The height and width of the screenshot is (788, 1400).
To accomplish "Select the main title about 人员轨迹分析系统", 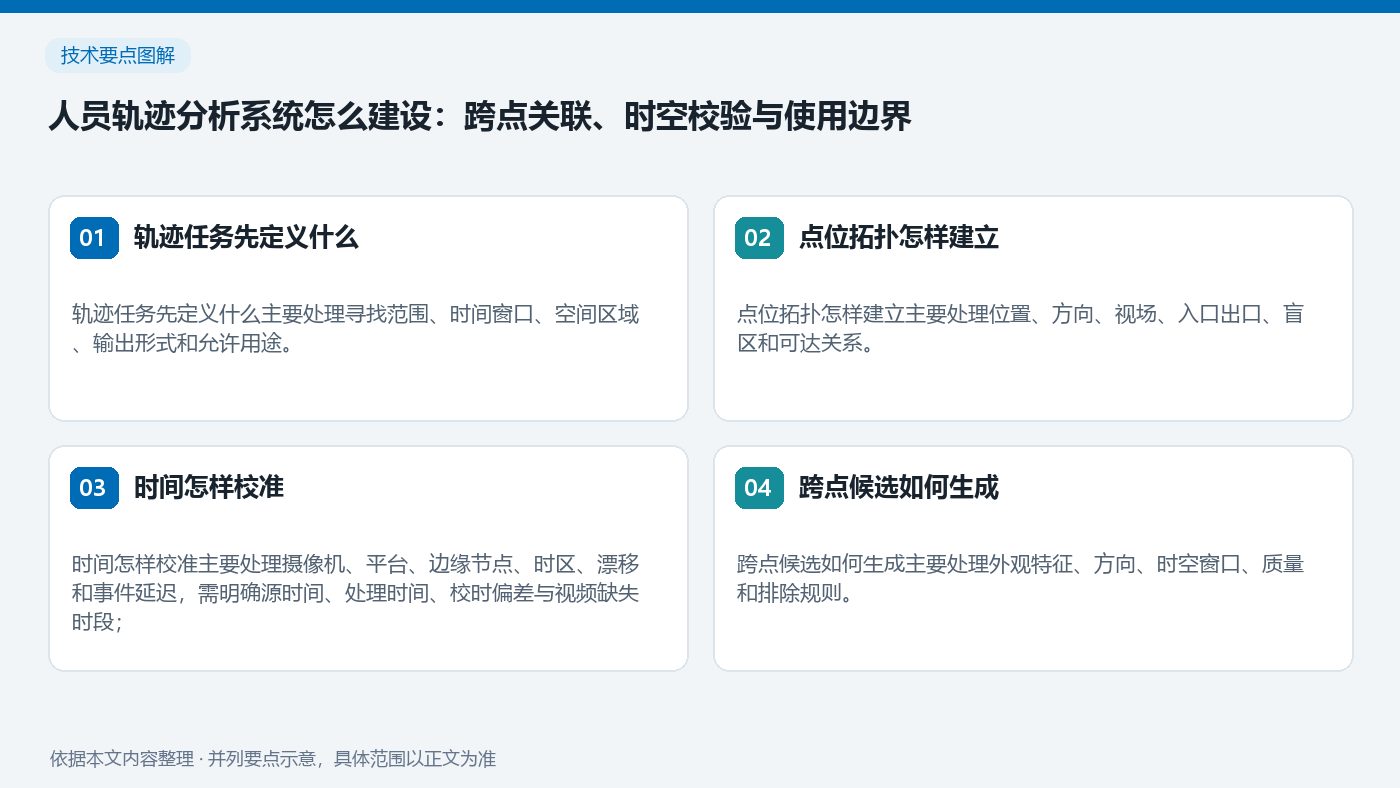I will click(480, 118).
